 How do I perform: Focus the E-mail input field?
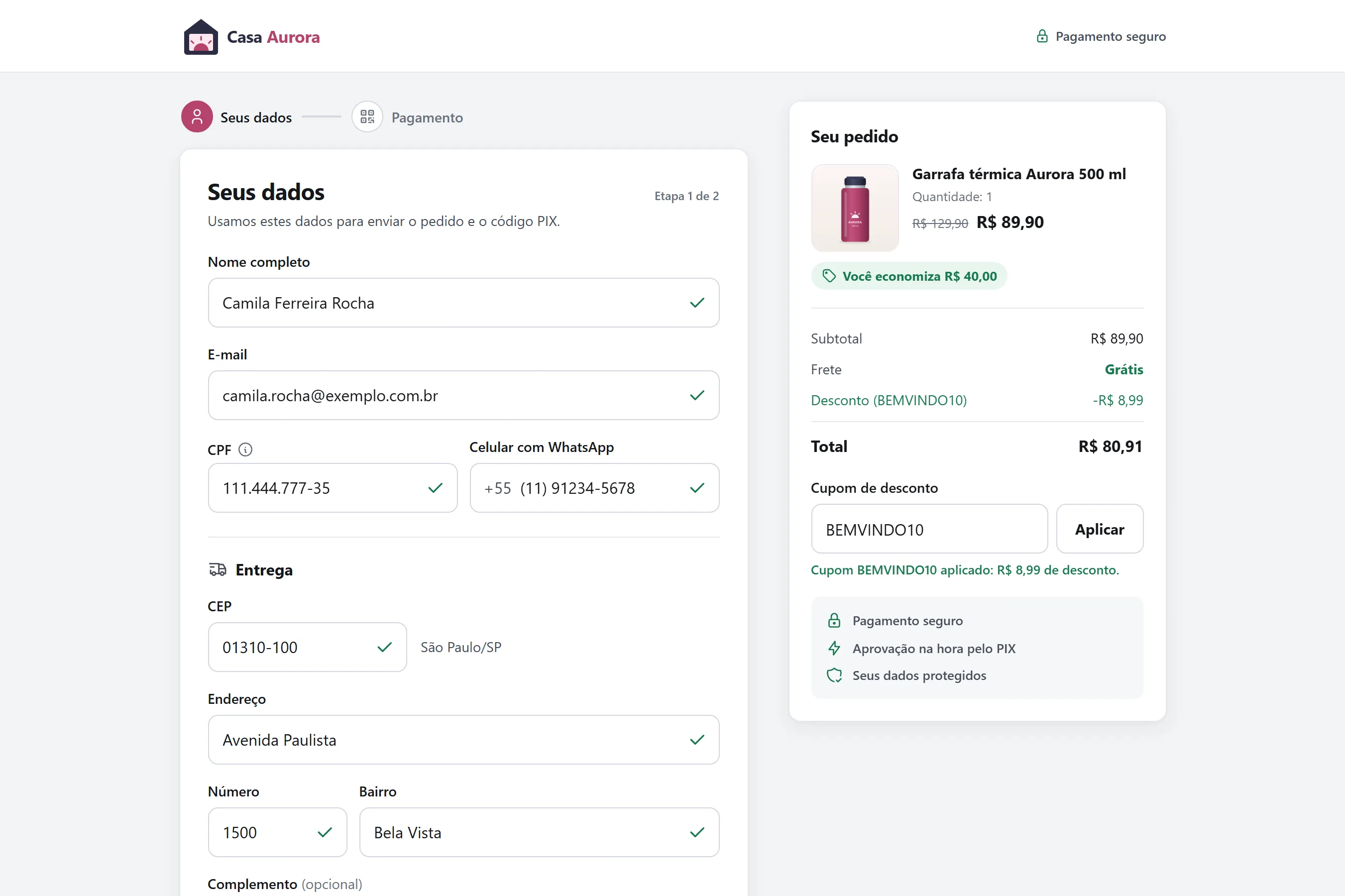point(463,395)
